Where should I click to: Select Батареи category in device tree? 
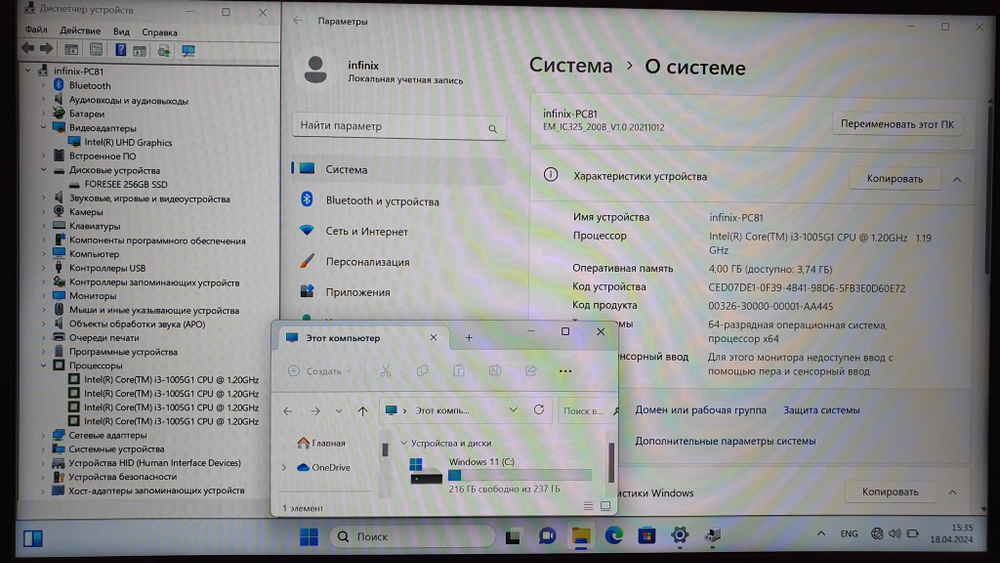click(87, 113)
